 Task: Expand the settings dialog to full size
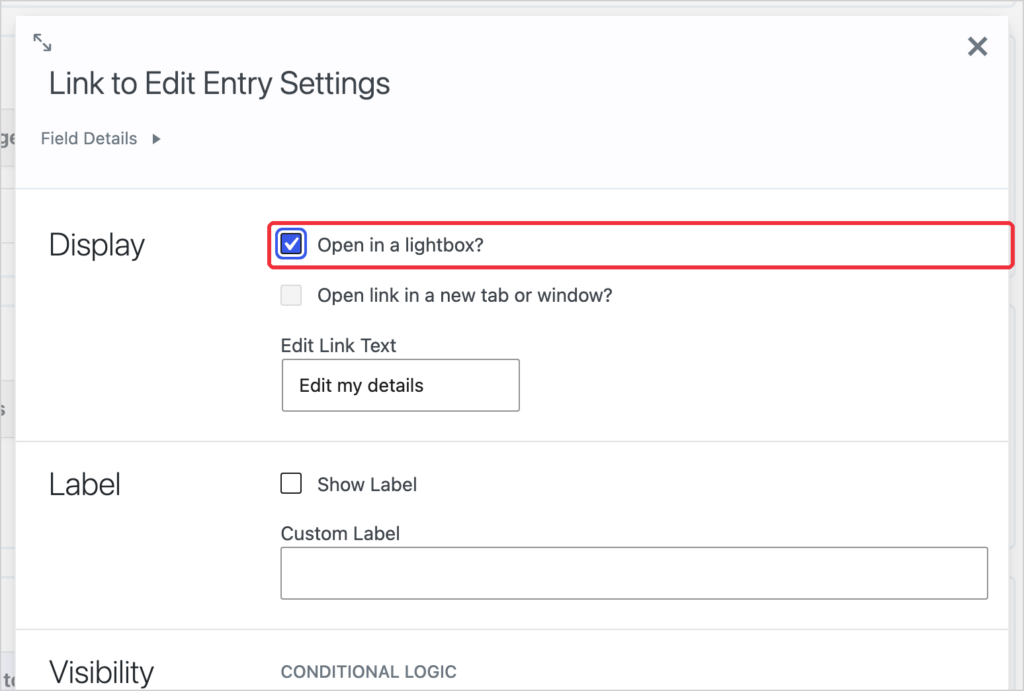(42, 42)
